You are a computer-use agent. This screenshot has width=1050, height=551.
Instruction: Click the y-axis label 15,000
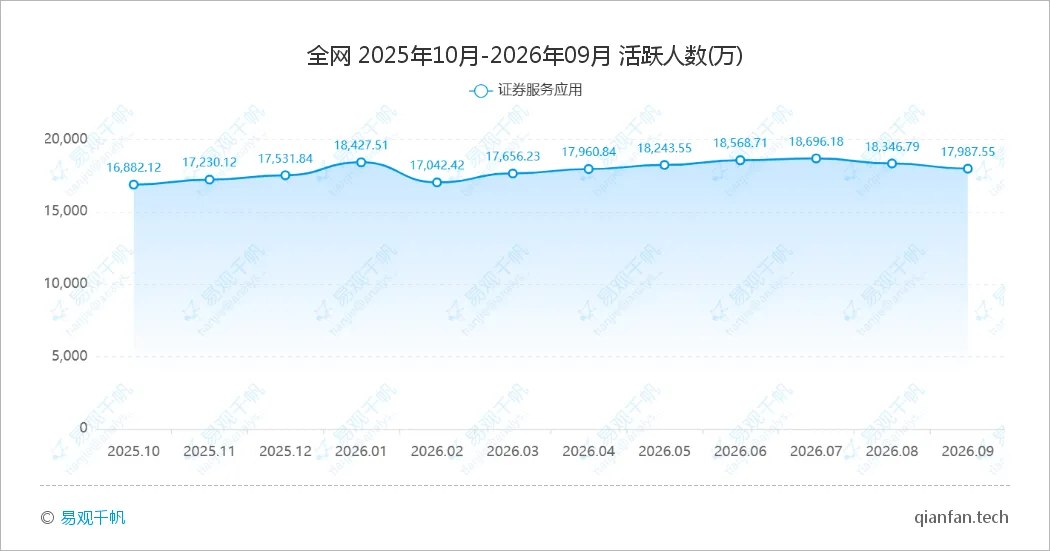[x=66, y=211]
